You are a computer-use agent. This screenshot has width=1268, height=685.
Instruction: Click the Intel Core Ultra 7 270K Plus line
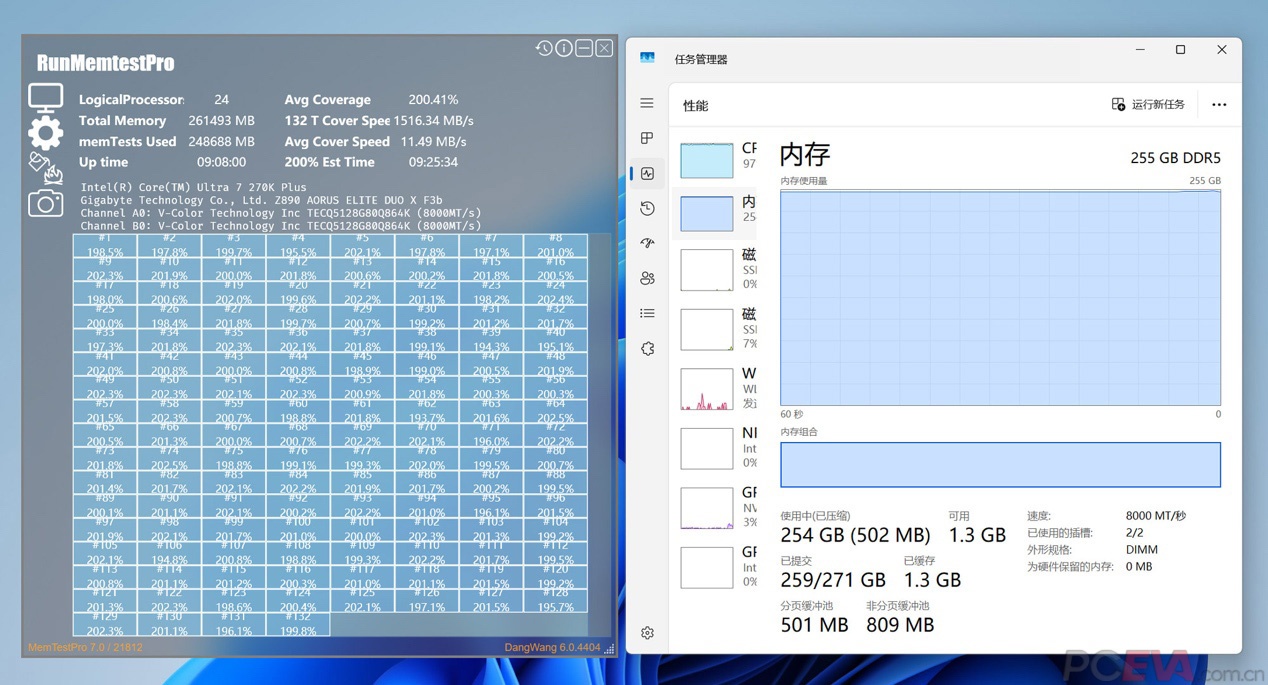[194, 187]
